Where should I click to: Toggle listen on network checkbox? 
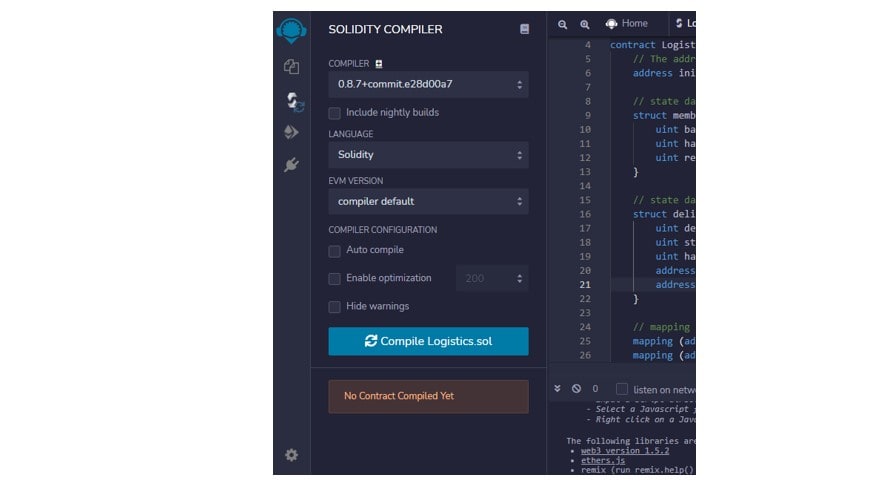coord(622,389)
